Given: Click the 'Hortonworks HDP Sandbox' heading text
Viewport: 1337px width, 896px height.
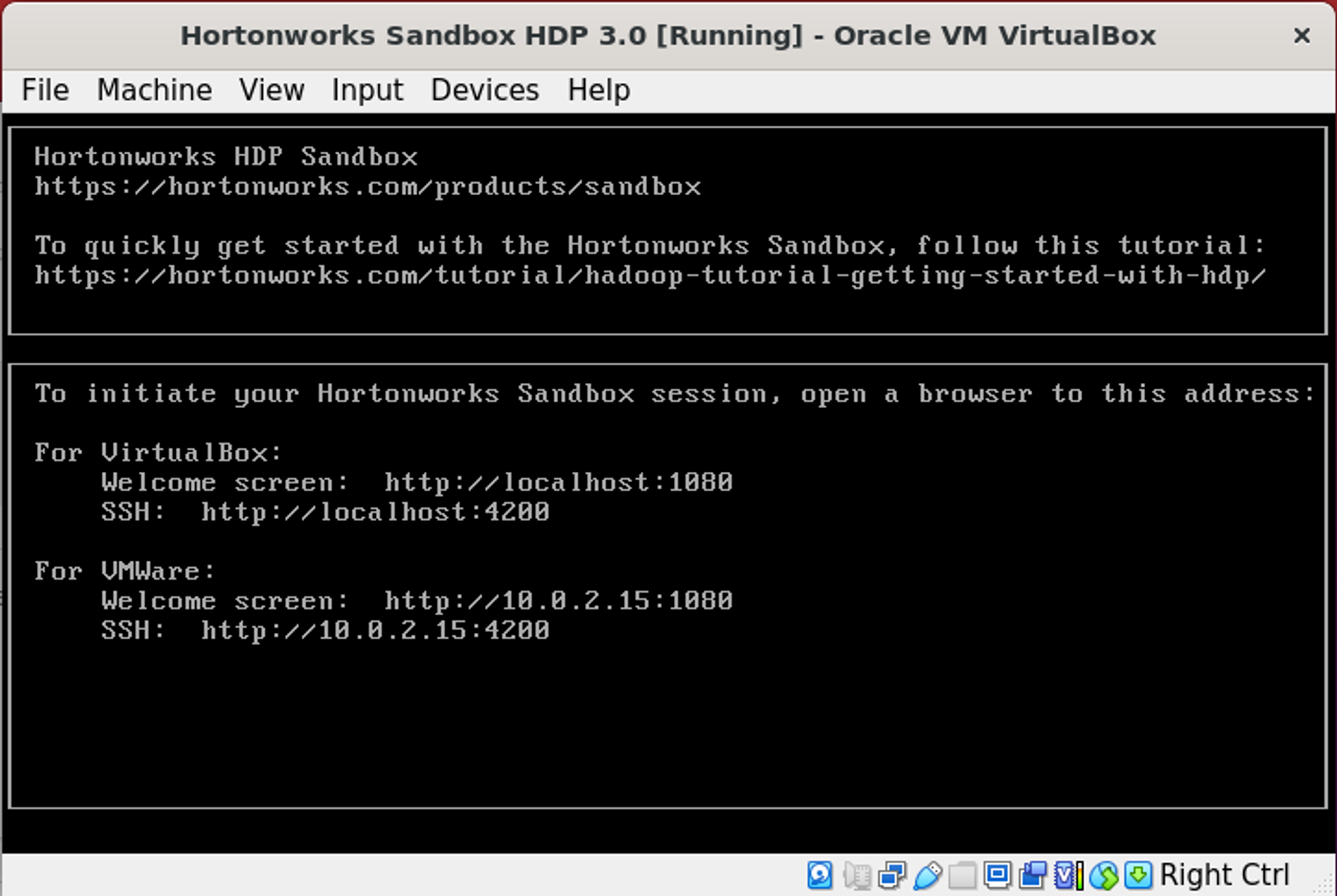Looking at the screenshot, I should 226,156.
